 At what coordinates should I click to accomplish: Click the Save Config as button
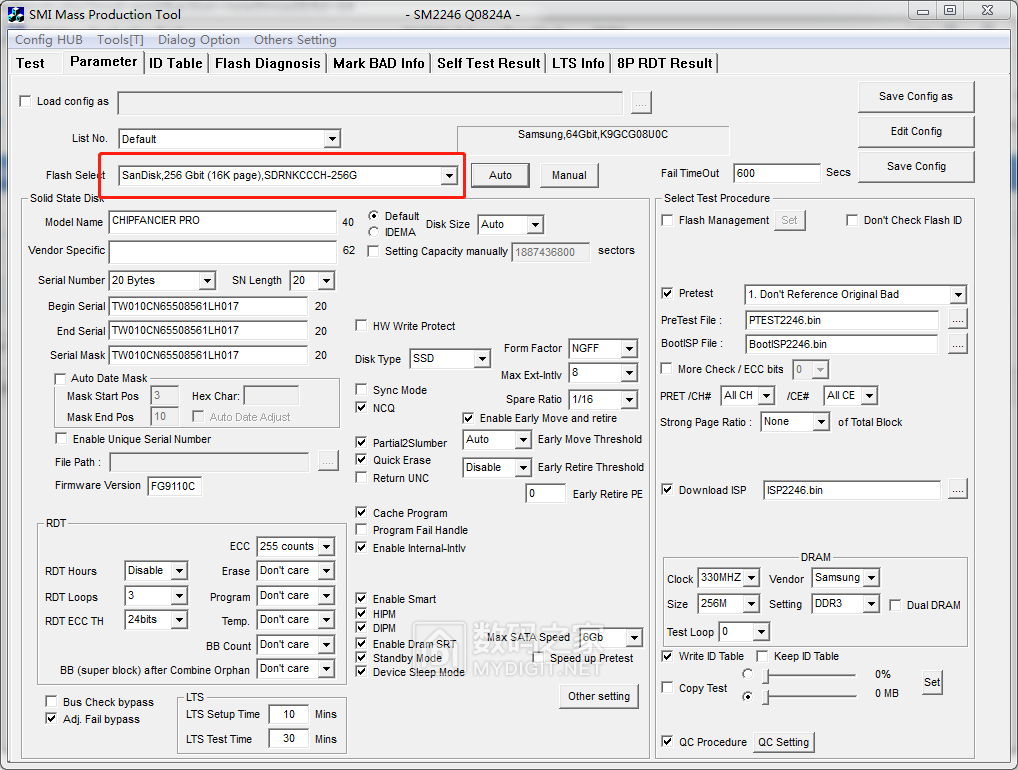tap(915, 97)
